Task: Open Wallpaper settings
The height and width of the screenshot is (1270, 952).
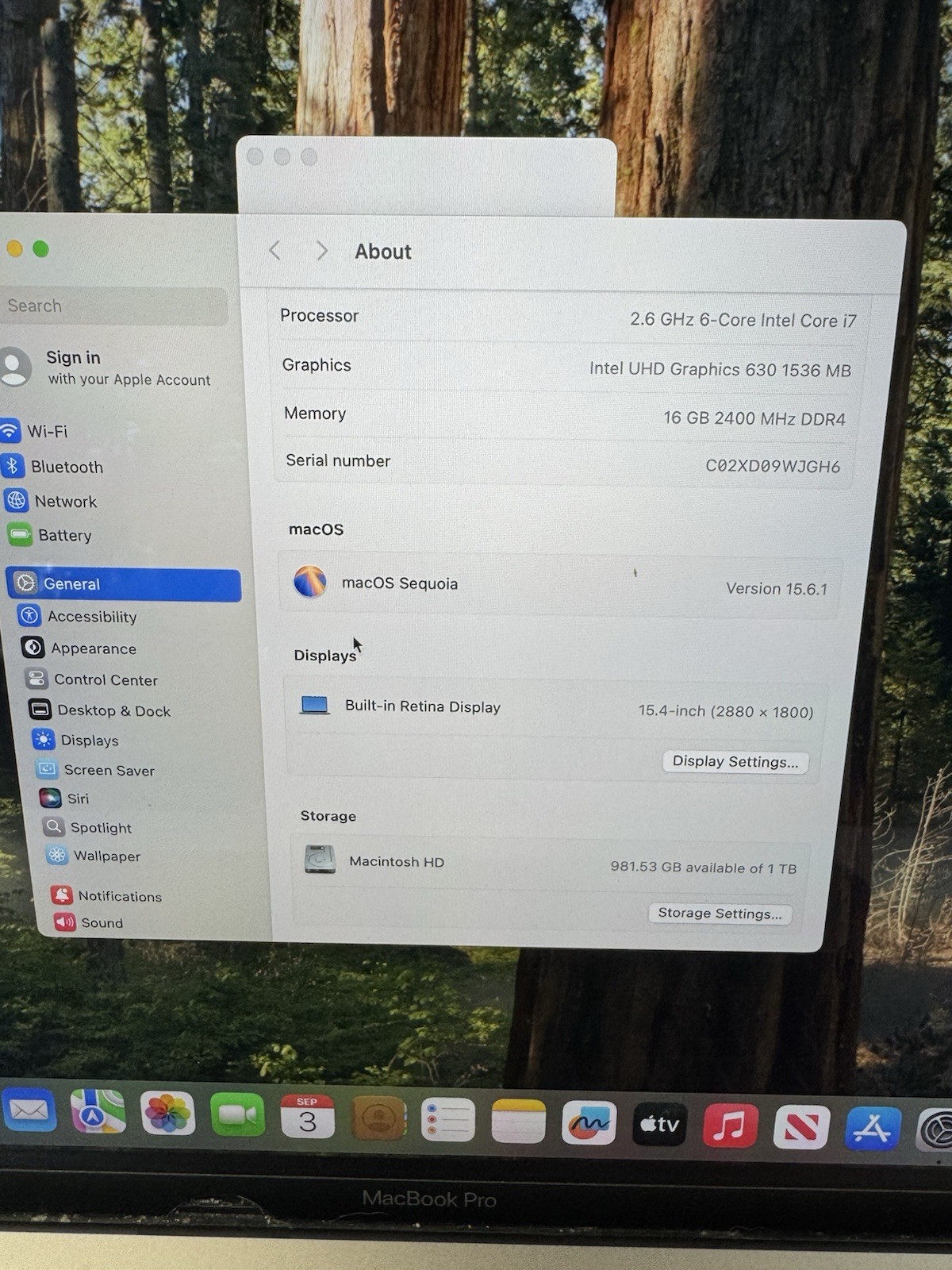Action: pos(93,856)
